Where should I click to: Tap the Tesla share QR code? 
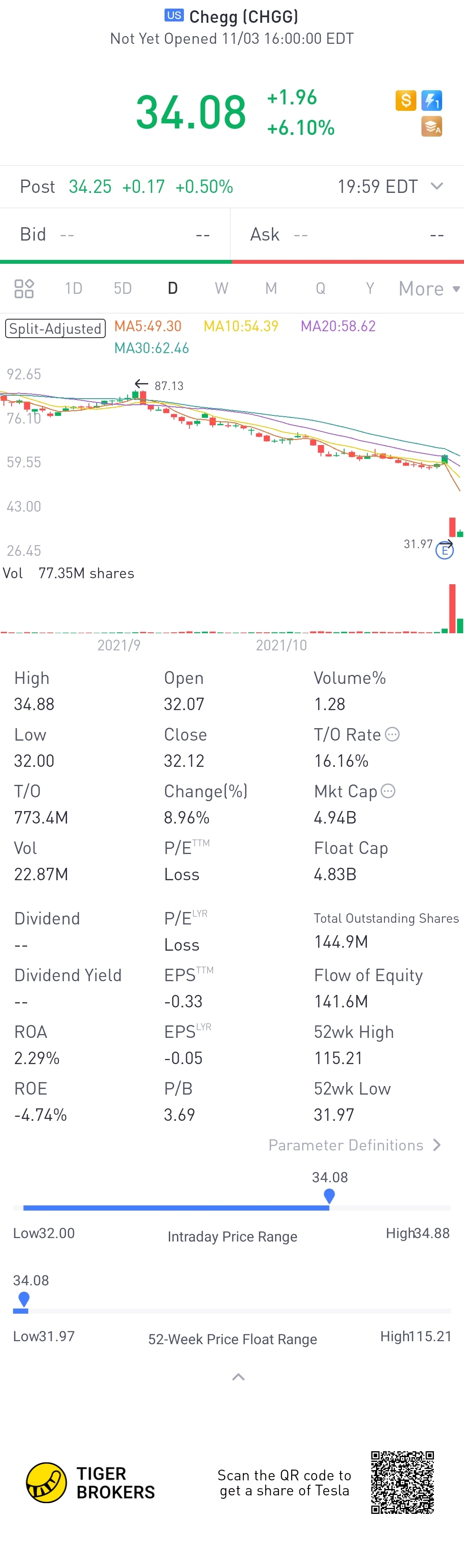(403, 1483)
